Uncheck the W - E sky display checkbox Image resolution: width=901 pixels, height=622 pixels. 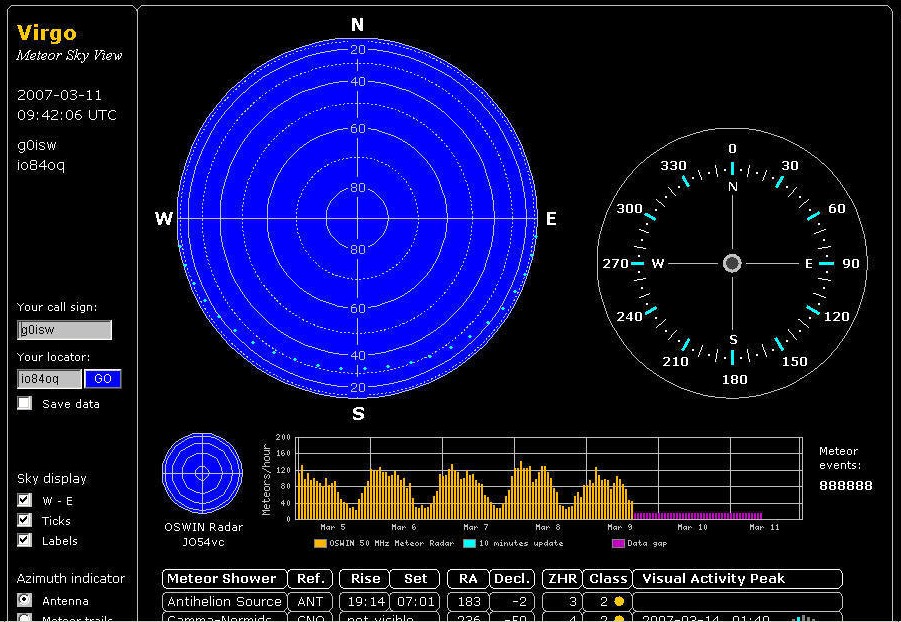coord(24,500)
